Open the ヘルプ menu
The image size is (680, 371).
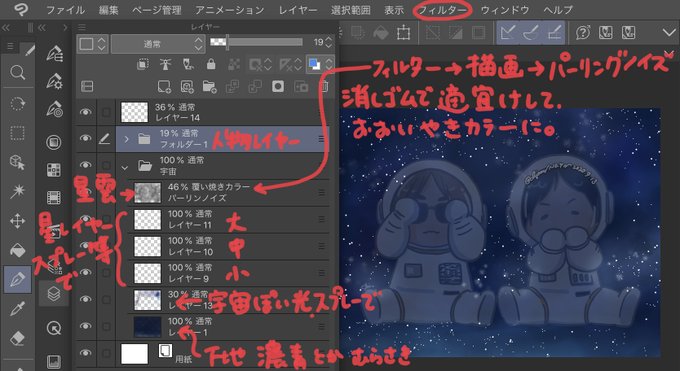coord(558,10)
